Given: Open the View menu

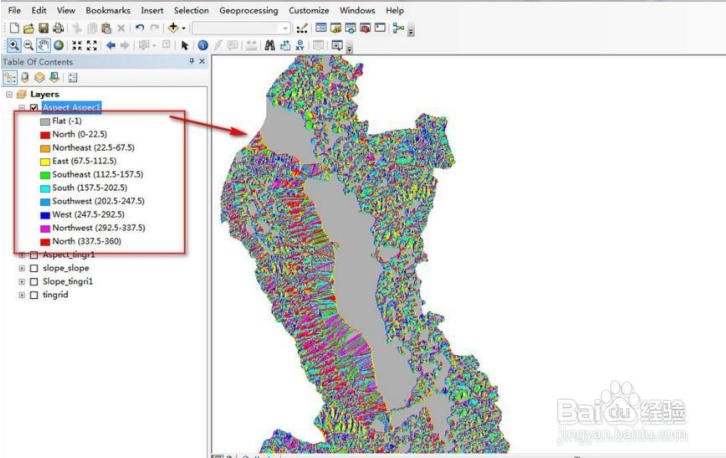Looking at the screenshot, I should point(66,10).
